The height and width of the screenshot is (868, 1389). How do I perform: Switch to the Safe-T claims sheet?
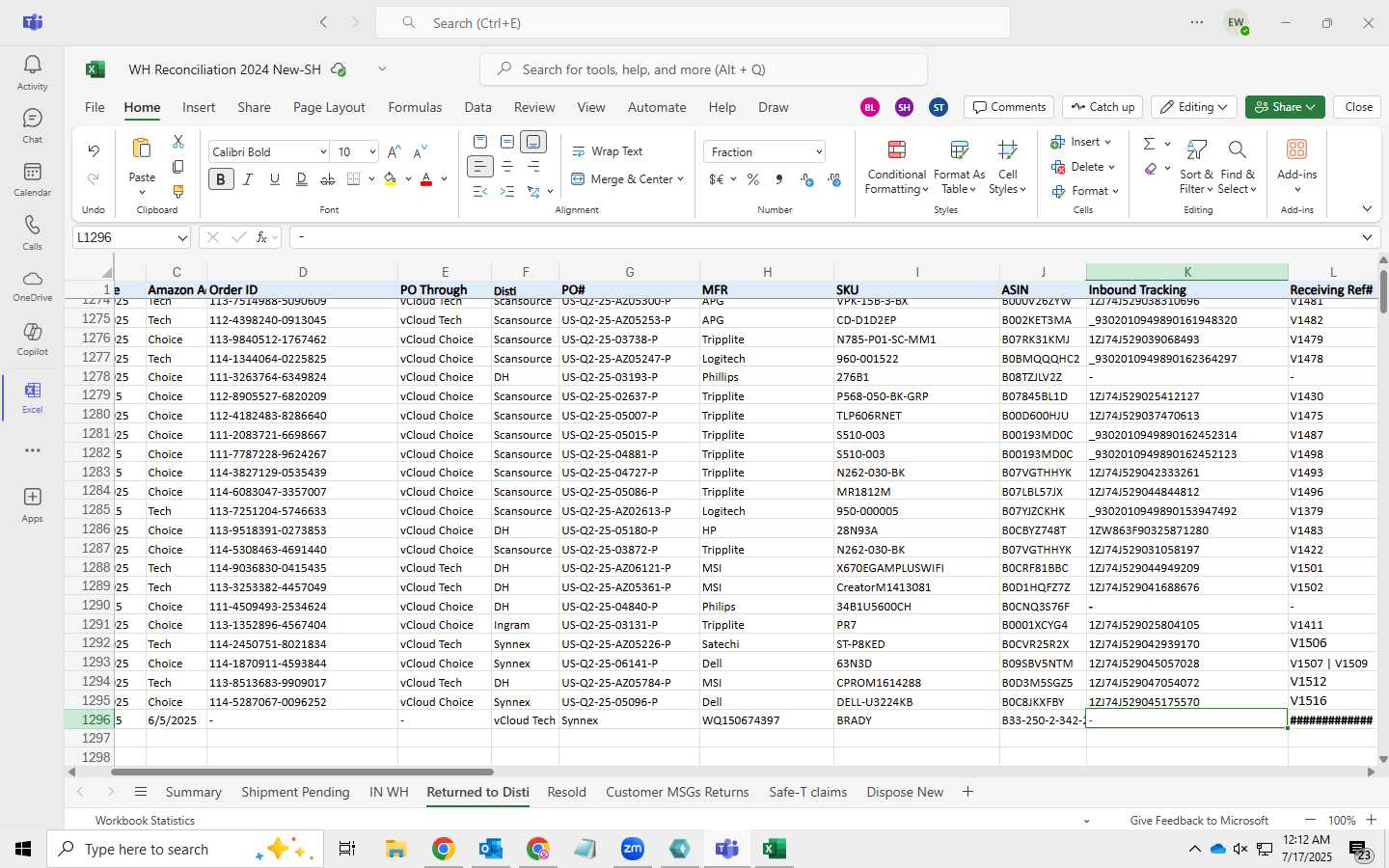click(x=807, y=792)
